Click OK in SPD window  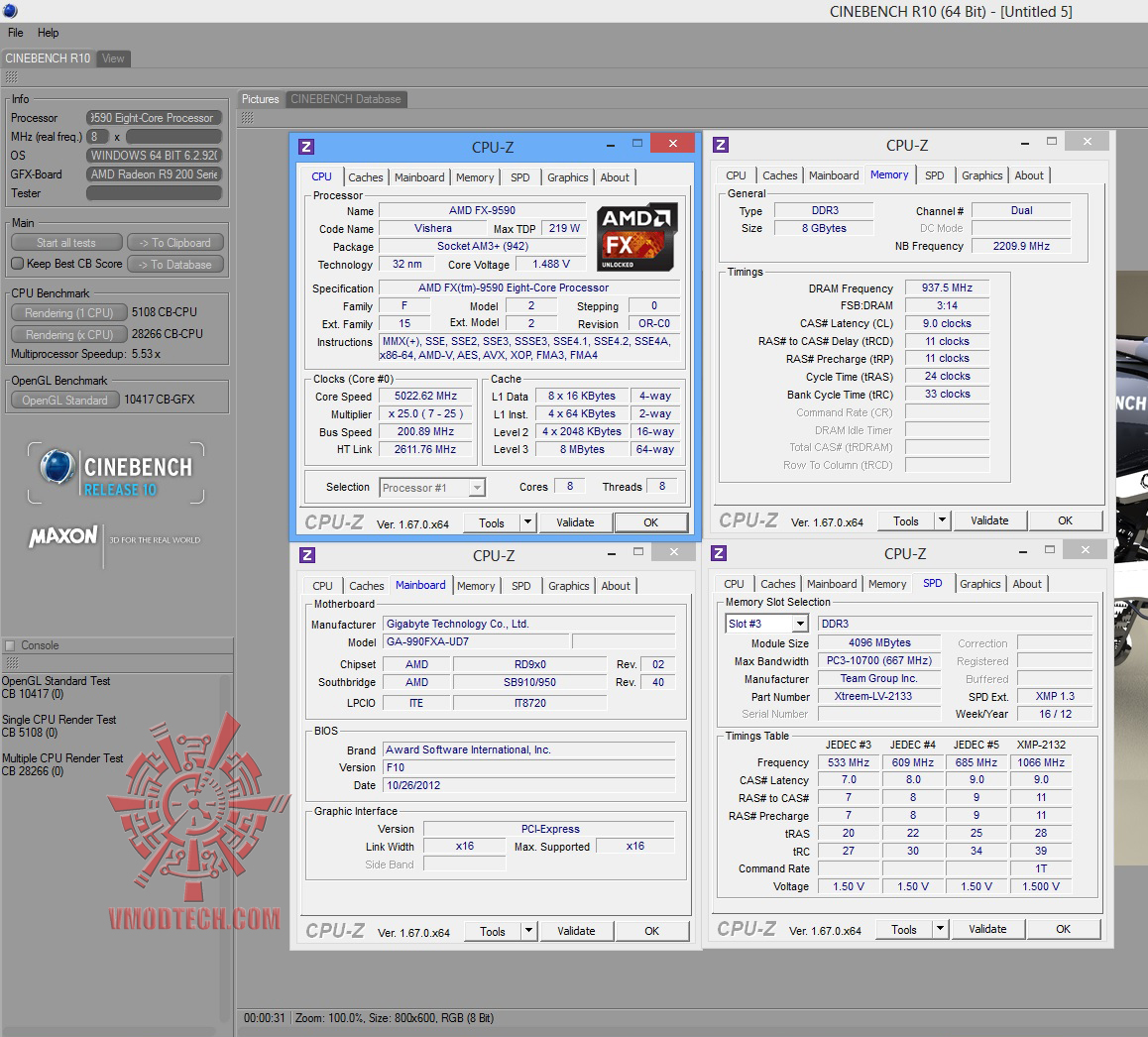[1063, 929]
